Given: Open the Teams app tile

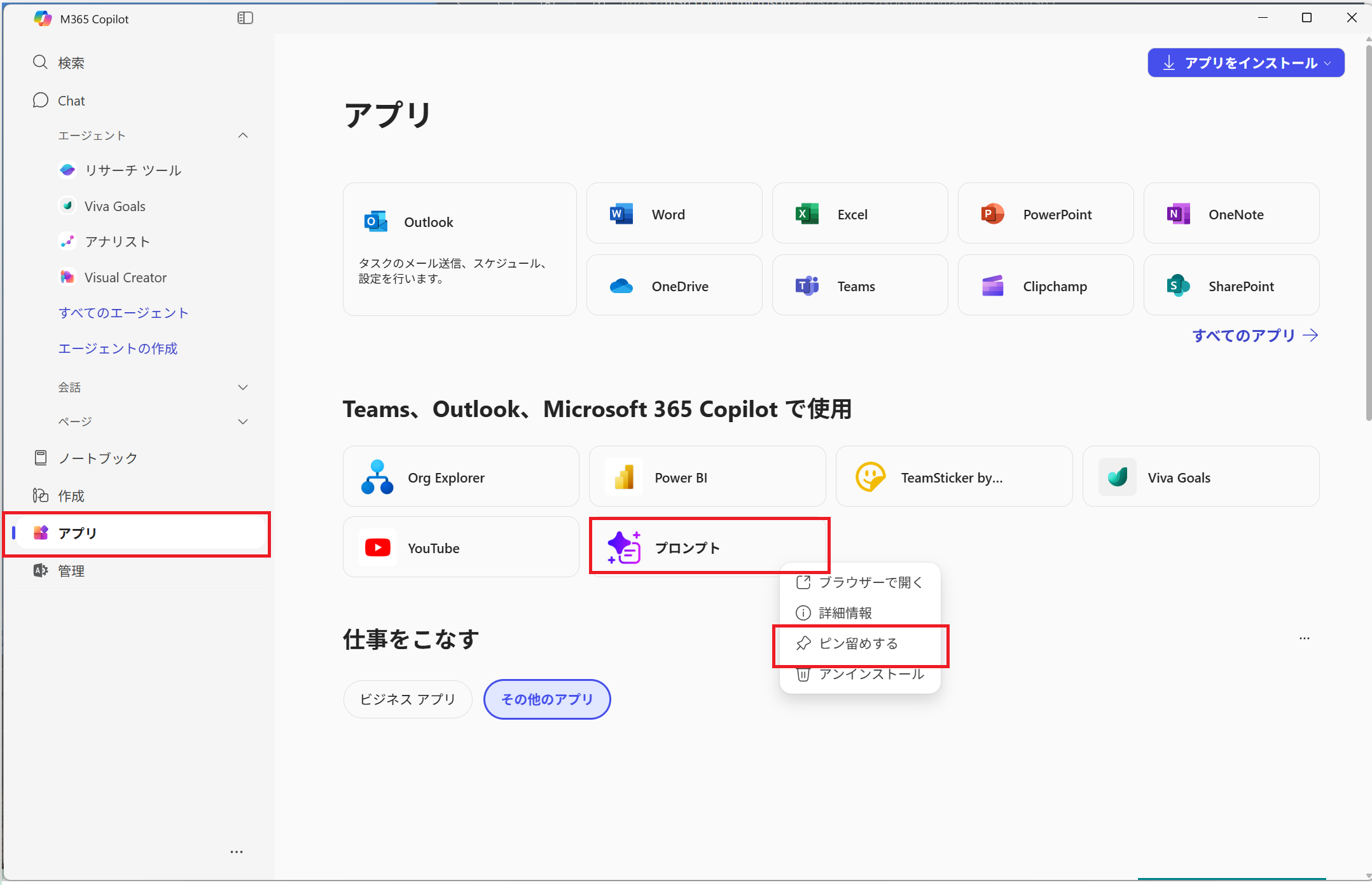Looking at the screenshot, I should pos(856,285).
